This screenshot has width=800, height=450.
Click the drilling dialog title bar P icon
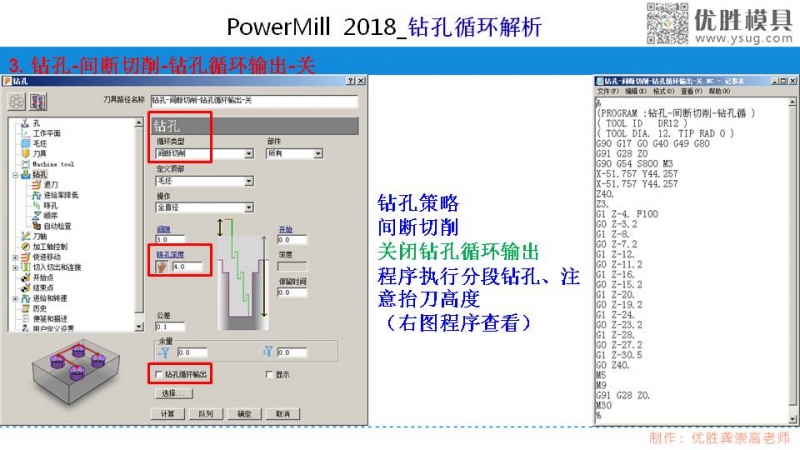7,81
